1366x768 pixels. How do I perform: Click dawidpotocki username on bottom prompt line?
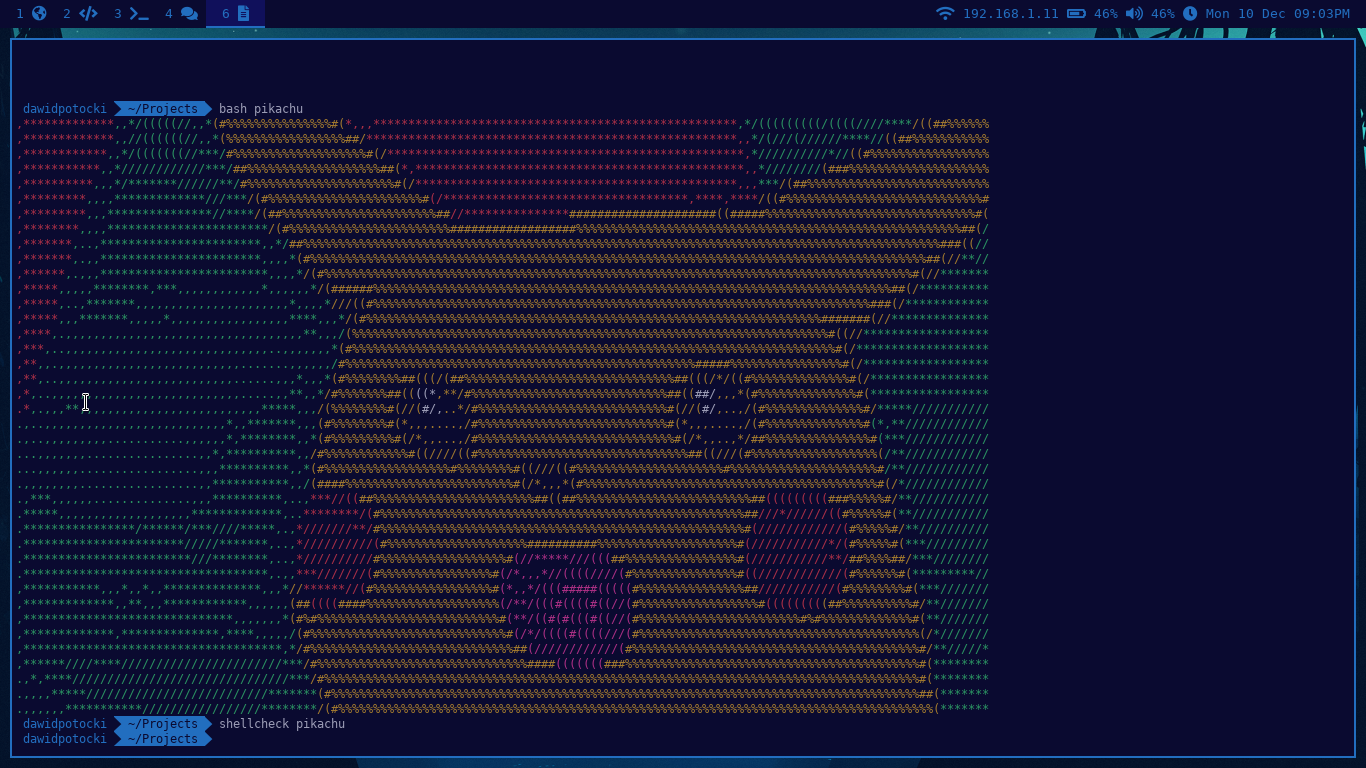(x=64, y=739)
